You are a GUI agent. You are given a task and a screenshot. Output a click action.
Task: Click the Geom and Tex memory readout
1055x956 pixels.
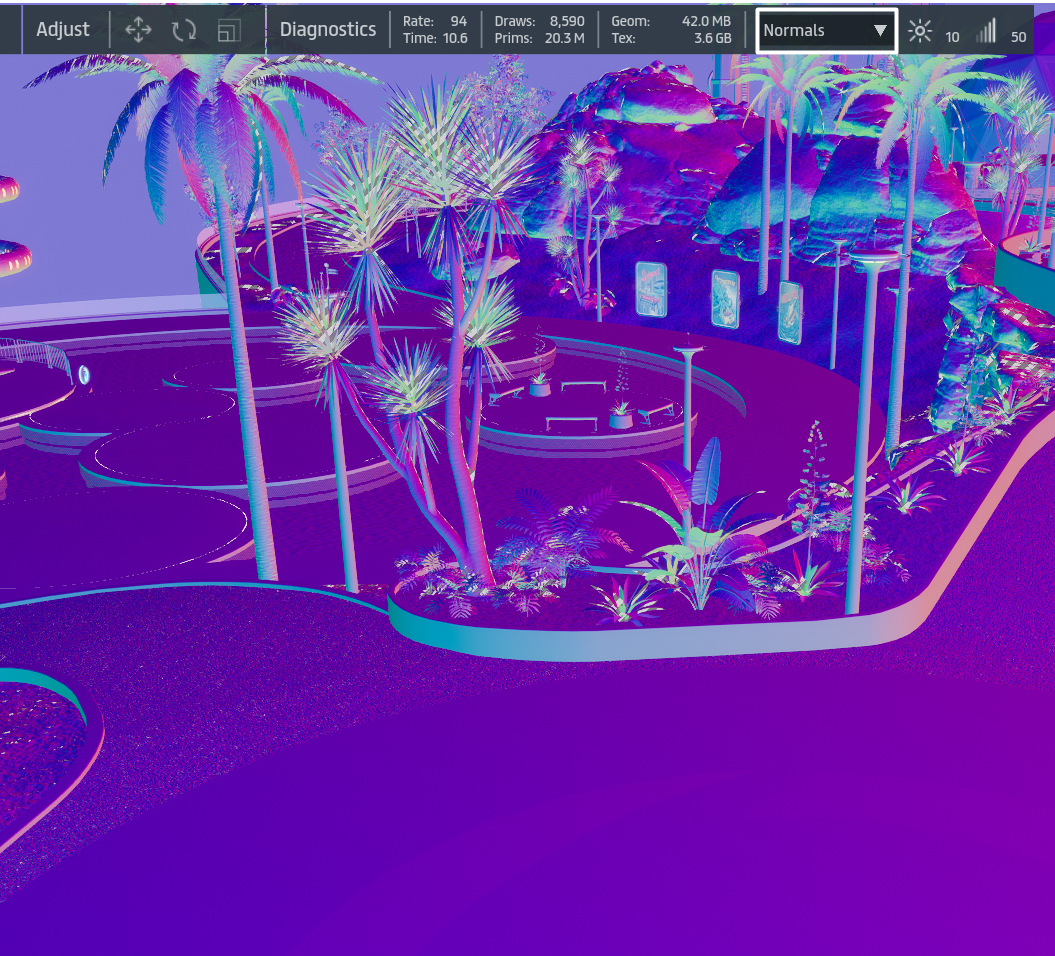[x=671, y=30]
